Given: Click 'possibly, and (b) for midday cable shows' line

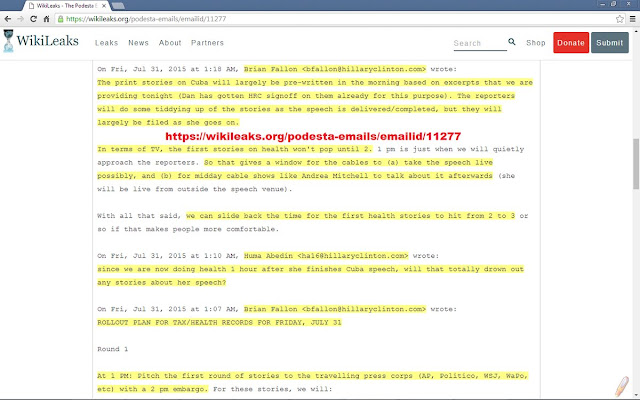Looking at the screenshot, I should tap(295, 176).
